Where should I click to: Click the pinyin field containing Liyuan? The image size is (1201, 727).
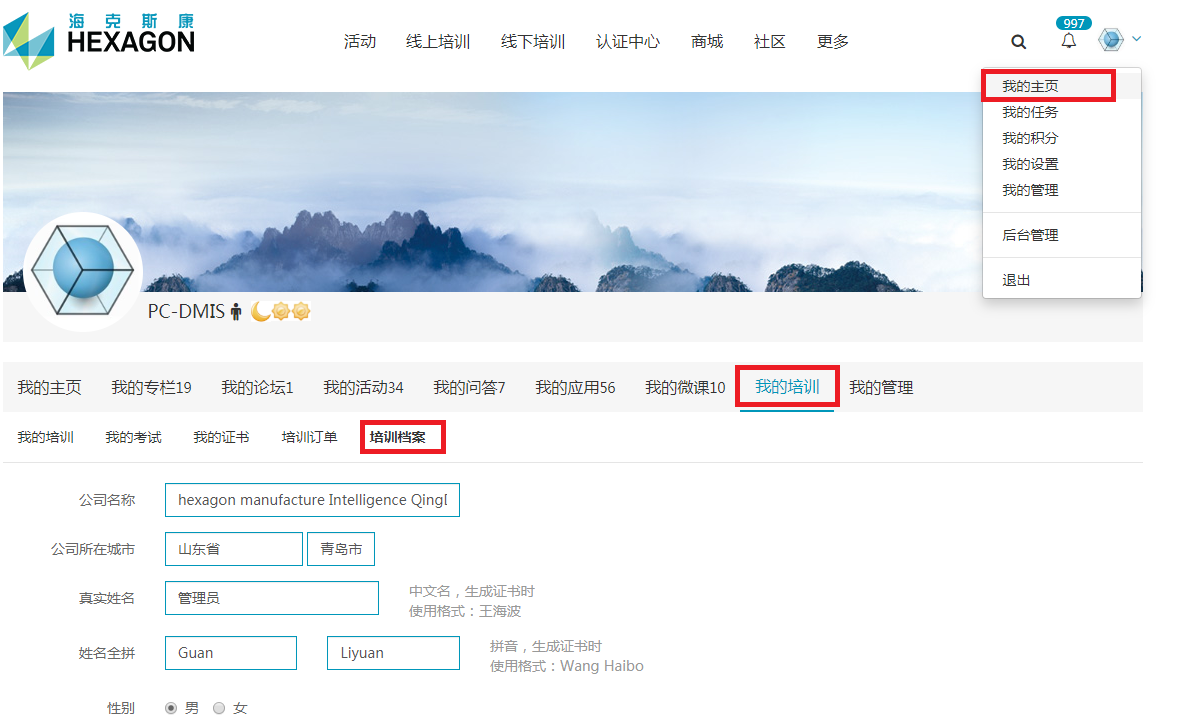tap(393, 653)
